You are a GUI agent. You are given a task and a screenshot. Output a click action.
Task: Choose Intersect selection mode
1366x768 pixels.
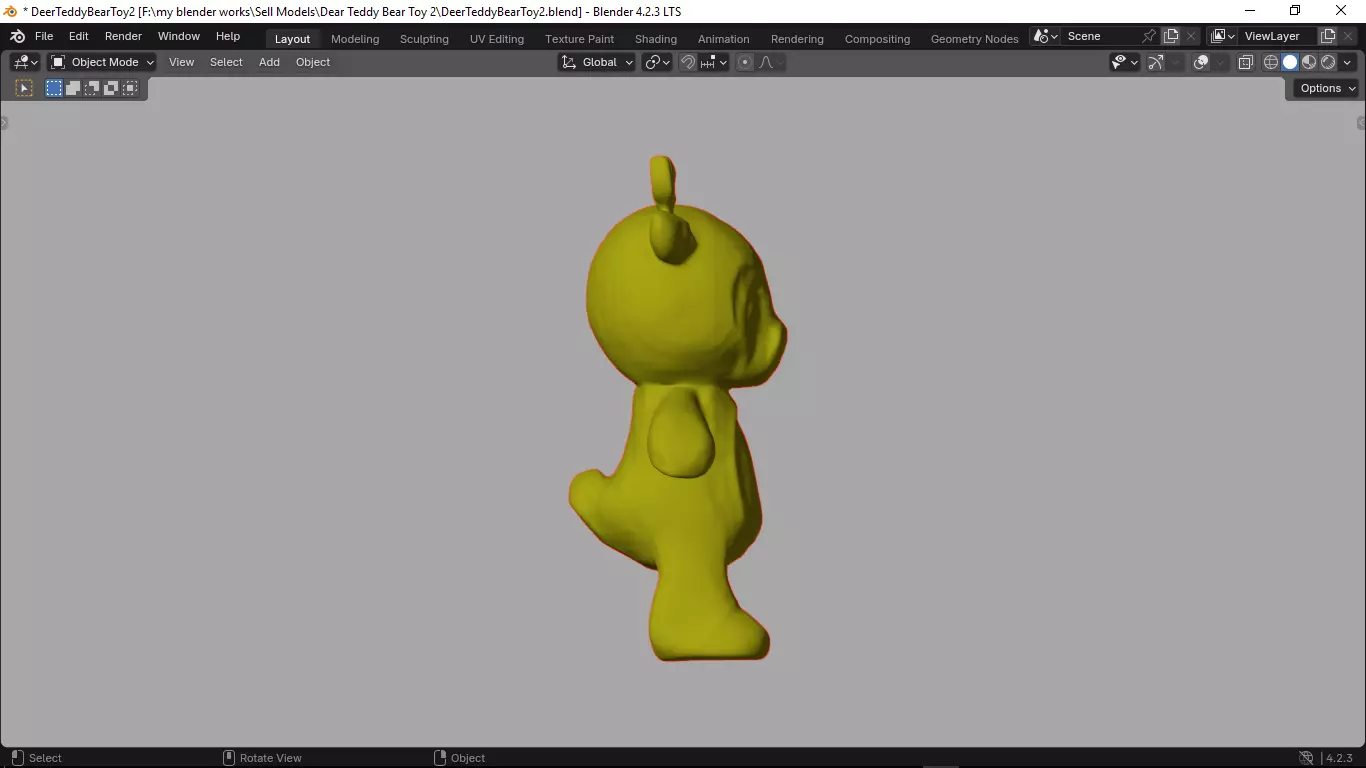[130, 88]
